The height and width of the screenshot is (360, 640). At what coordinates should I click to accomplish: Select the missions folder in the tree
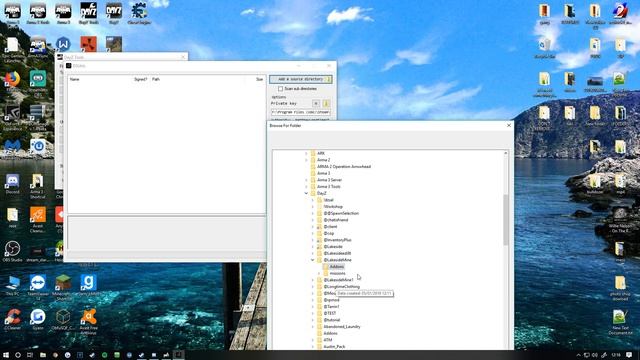click(337, 273)
